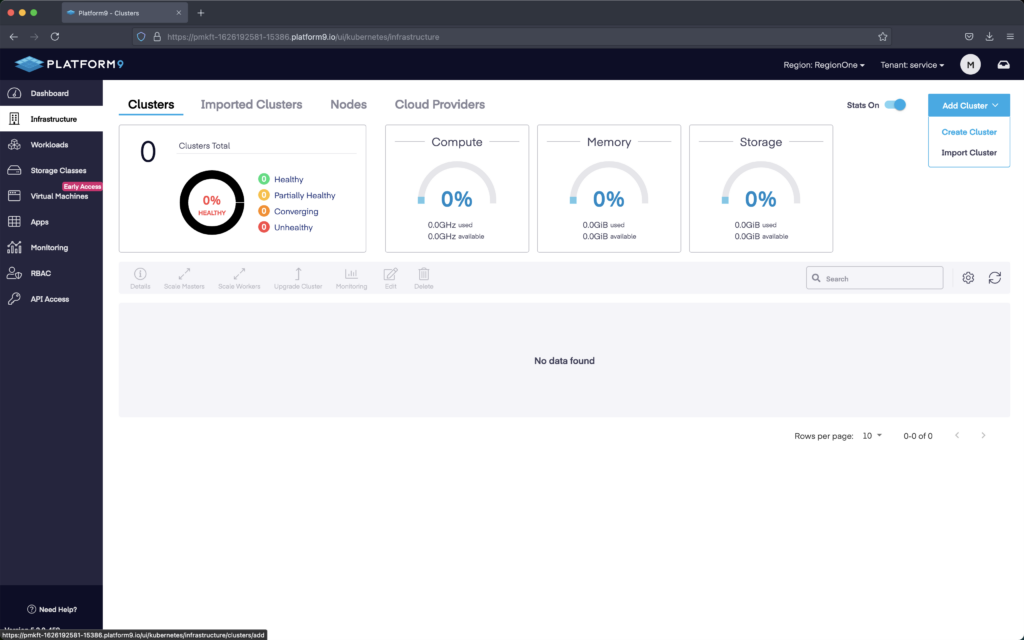
Task: Click the Edit pencil toolbar icon
Action: tap(391, 274)
